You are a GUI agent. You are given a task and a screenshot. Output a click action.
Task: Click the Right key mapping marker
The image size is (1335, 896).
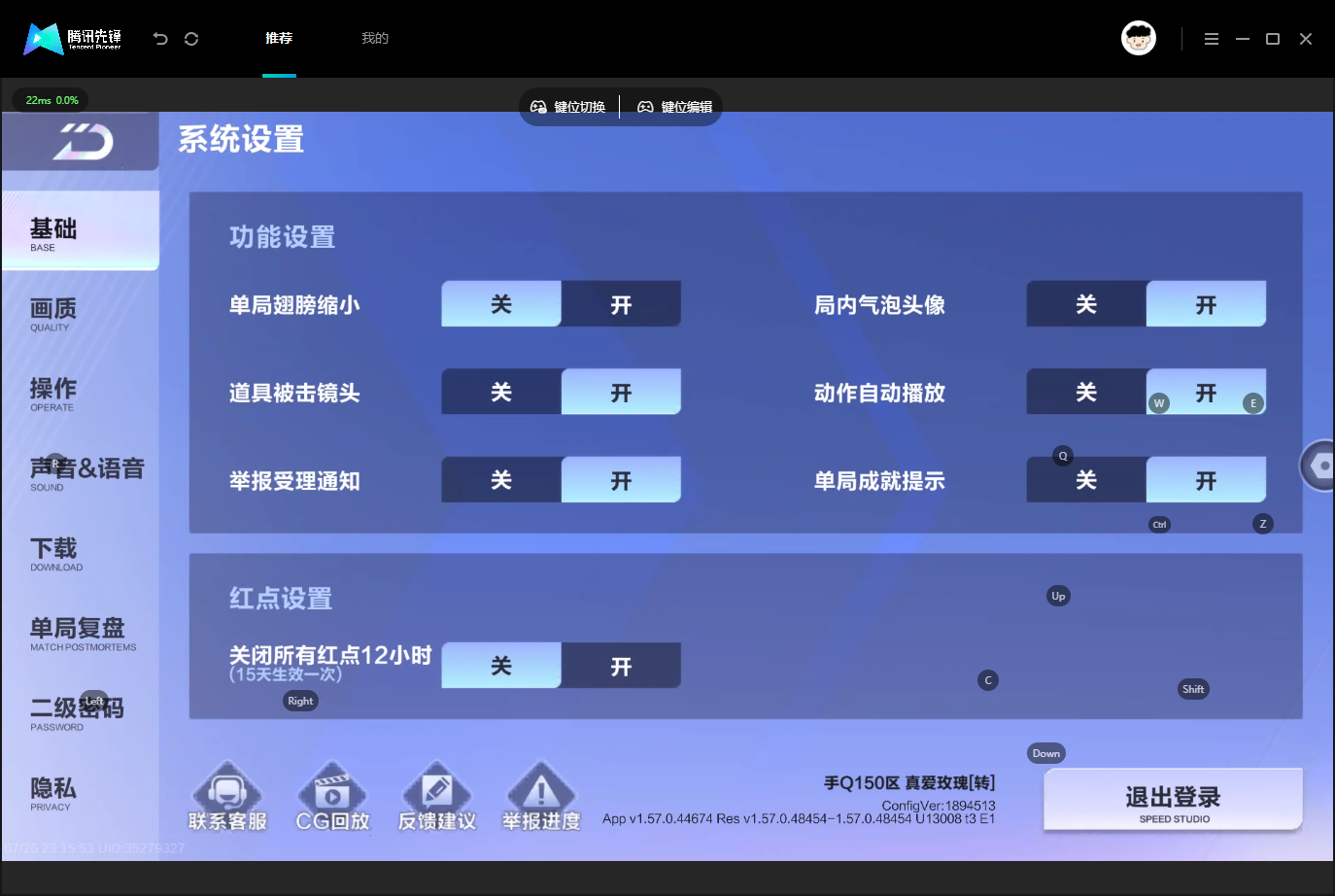click(x=300, y=701)
